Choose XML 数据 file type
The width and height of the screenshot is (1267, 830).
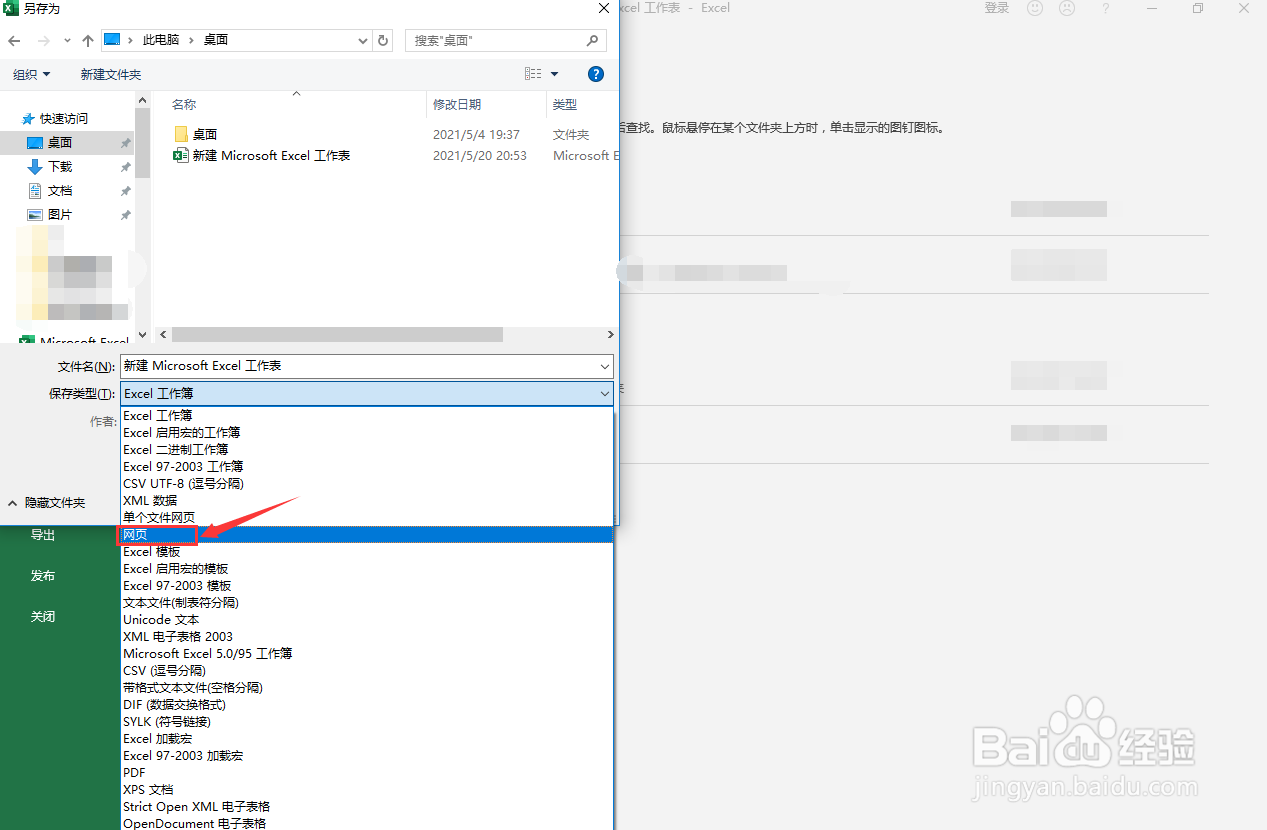pyautogui.click(x=366, y=501)
